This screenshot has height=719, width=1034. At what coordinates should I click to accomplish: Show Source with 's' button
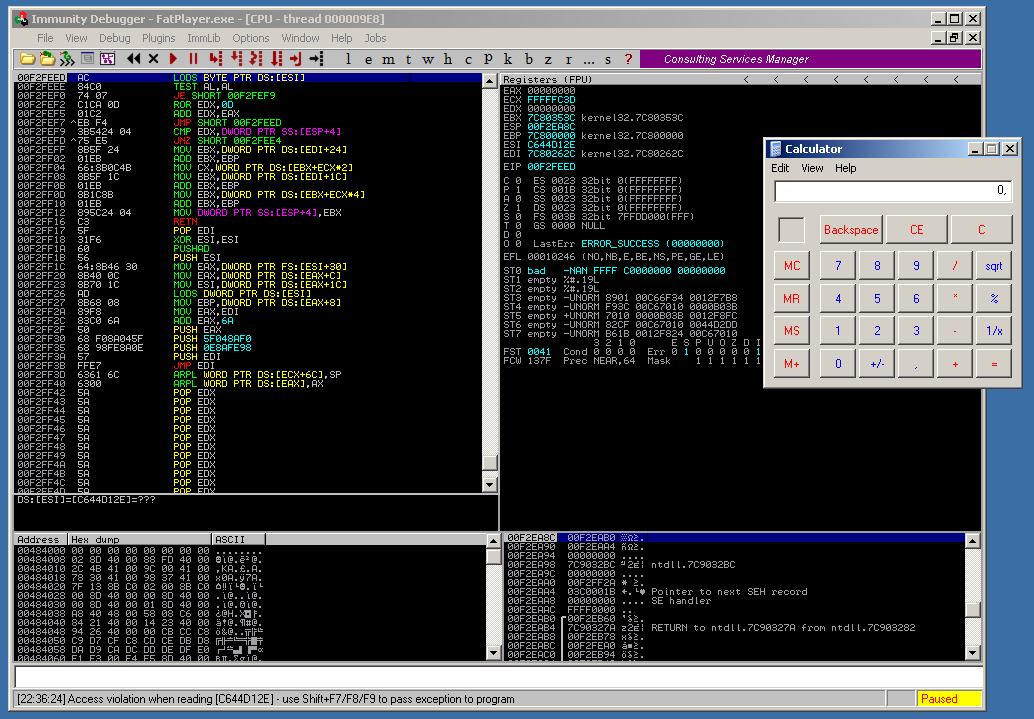(608, 59)
